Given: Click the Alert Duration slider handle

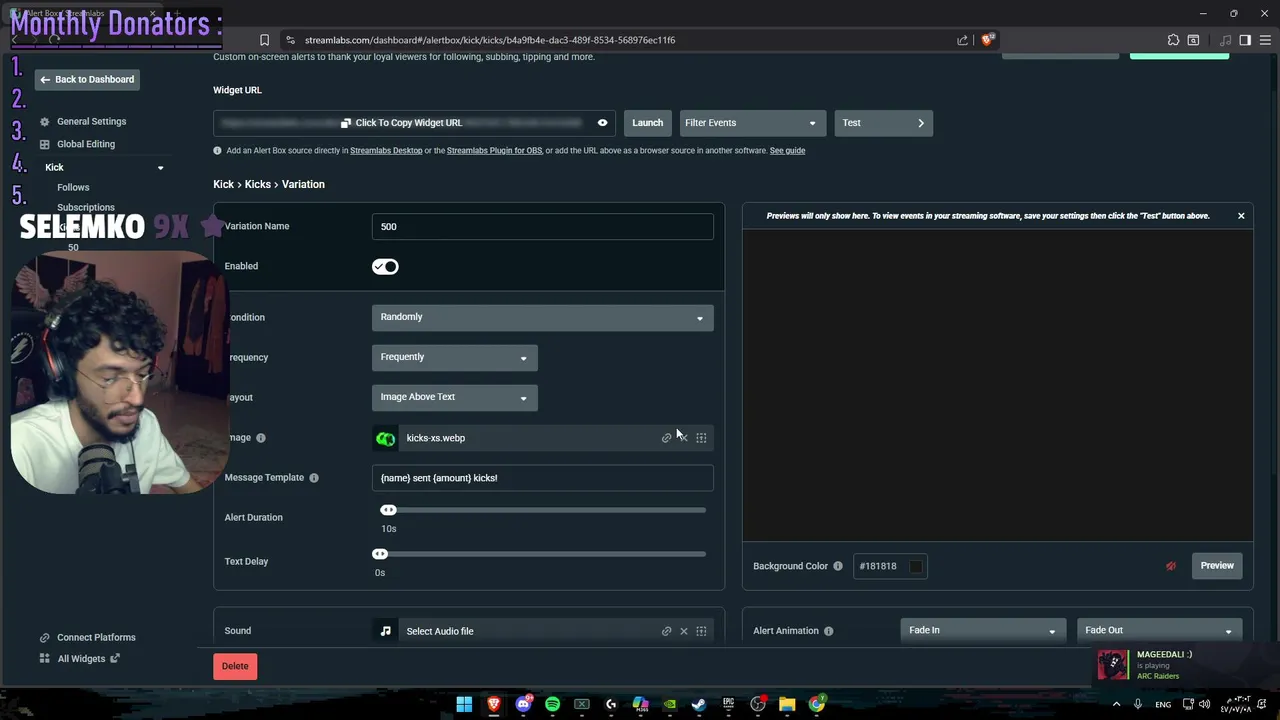Looking at the screenshot, I should pos(388,510).
